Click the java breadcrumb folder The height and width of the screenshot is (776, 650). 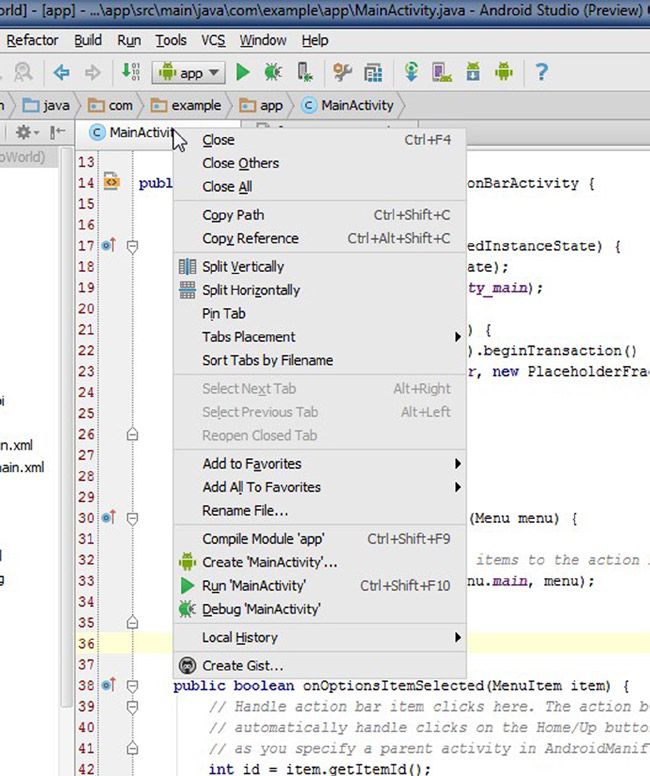click(x=47, y=105)
